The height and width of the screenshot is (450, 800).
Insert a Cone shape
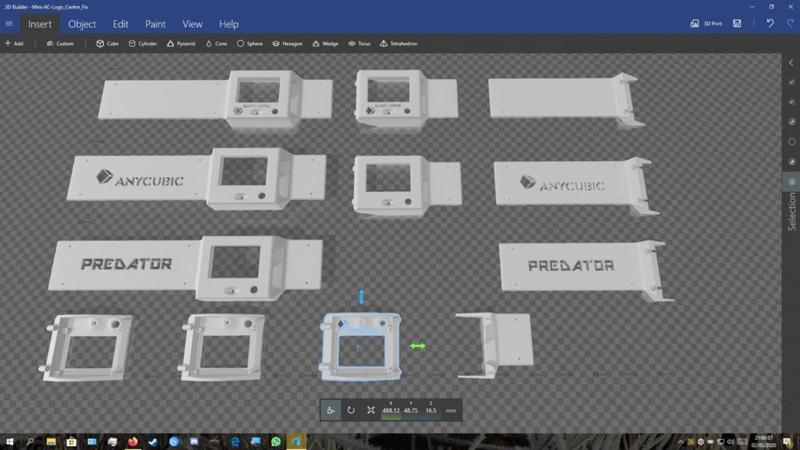click(x=216, y=44)
